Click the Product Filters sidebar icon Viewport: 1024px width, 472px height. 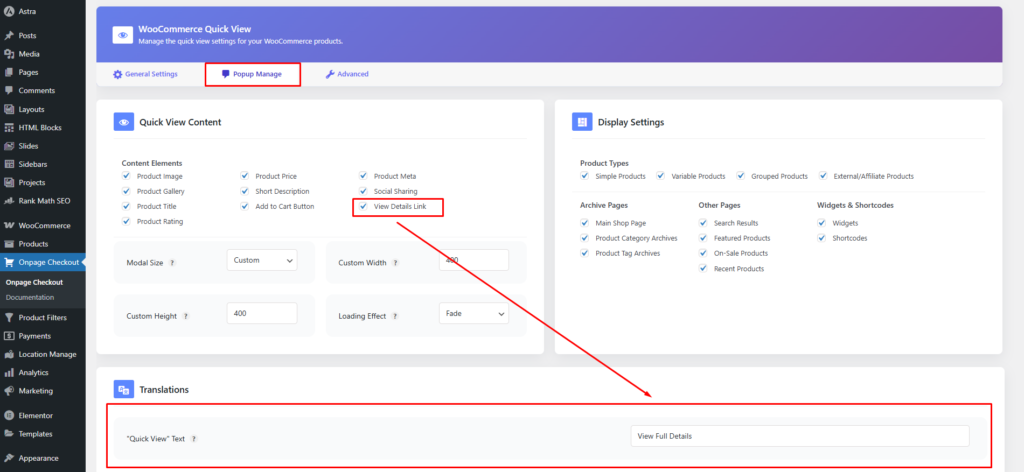point(9,318)
